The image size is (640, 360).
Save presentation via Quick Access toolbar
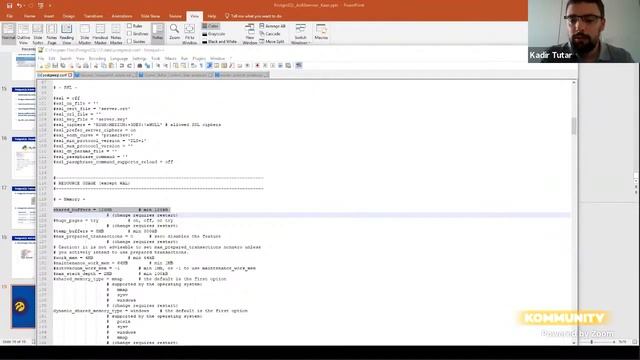9,5
